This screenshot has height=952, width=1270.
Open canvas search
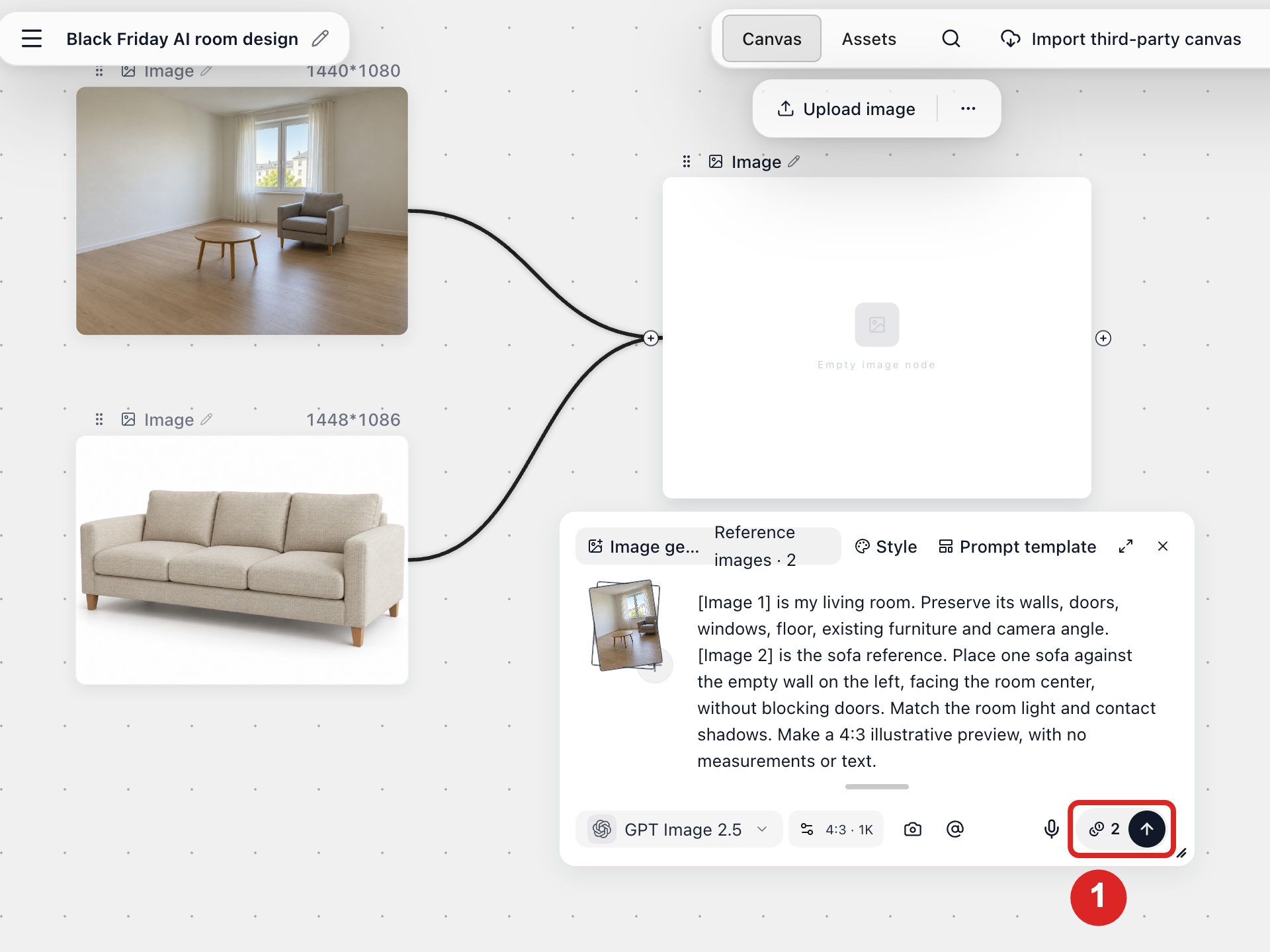point(951,39)
